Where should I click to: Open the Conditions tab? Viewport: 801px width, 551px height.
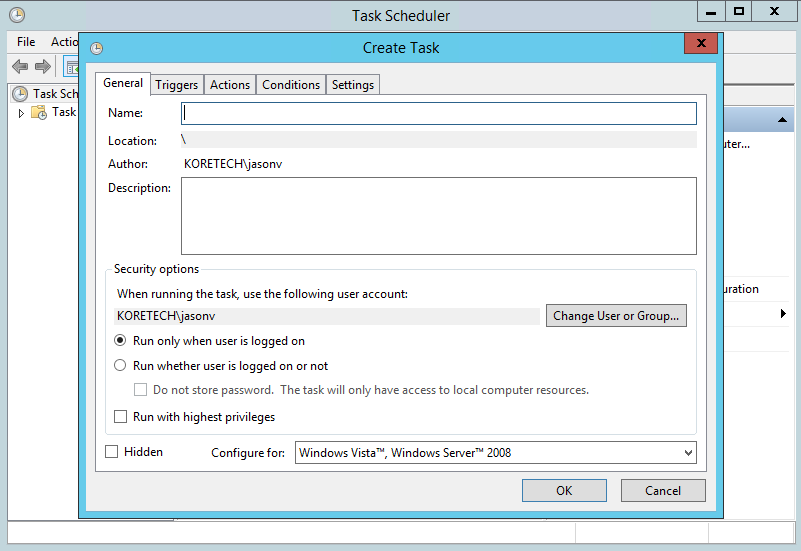[291, 85]
